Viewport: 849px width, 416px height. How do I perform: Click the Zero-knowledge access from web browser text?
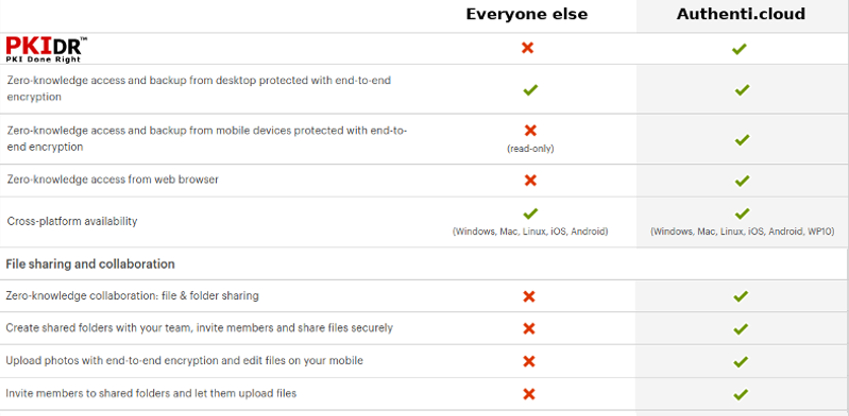(113, 180)
